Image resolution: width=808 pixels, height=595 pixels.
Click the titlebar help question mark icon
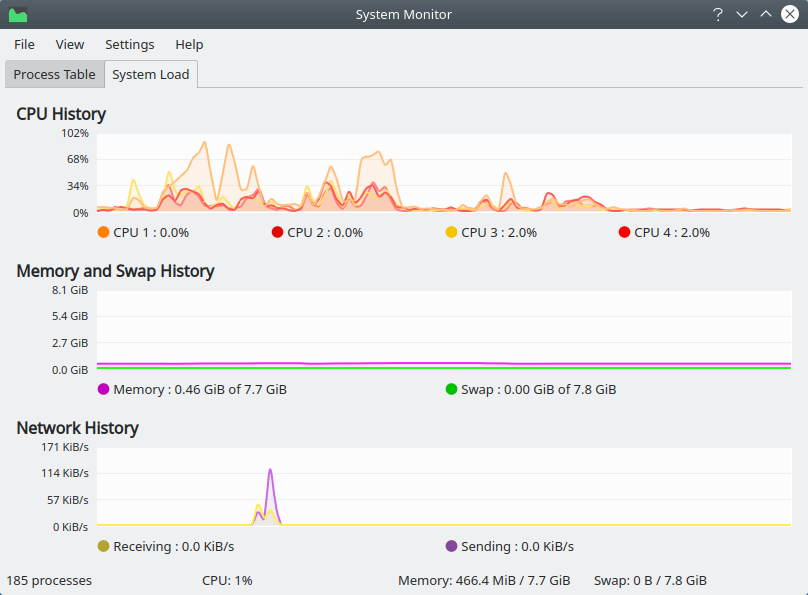click(x=717, y=15)
